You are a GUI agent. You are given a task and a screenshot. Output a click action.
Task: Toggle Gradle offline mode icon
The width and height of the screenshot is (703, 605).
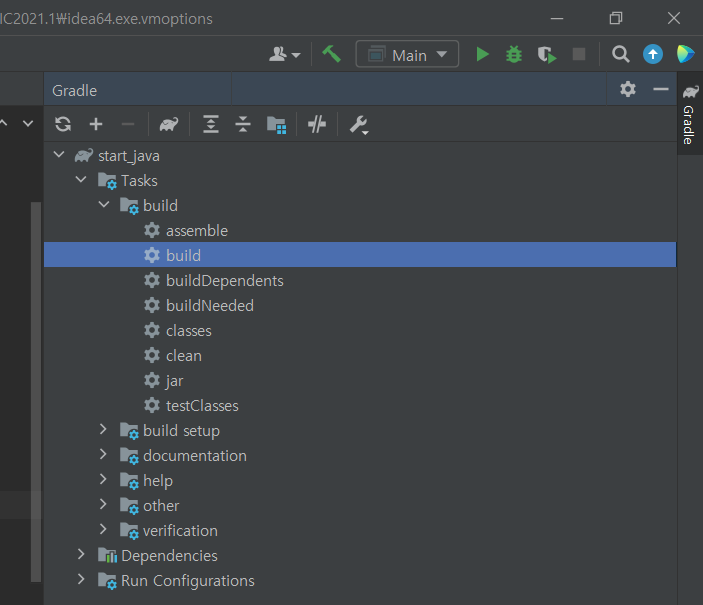[317, 124]
